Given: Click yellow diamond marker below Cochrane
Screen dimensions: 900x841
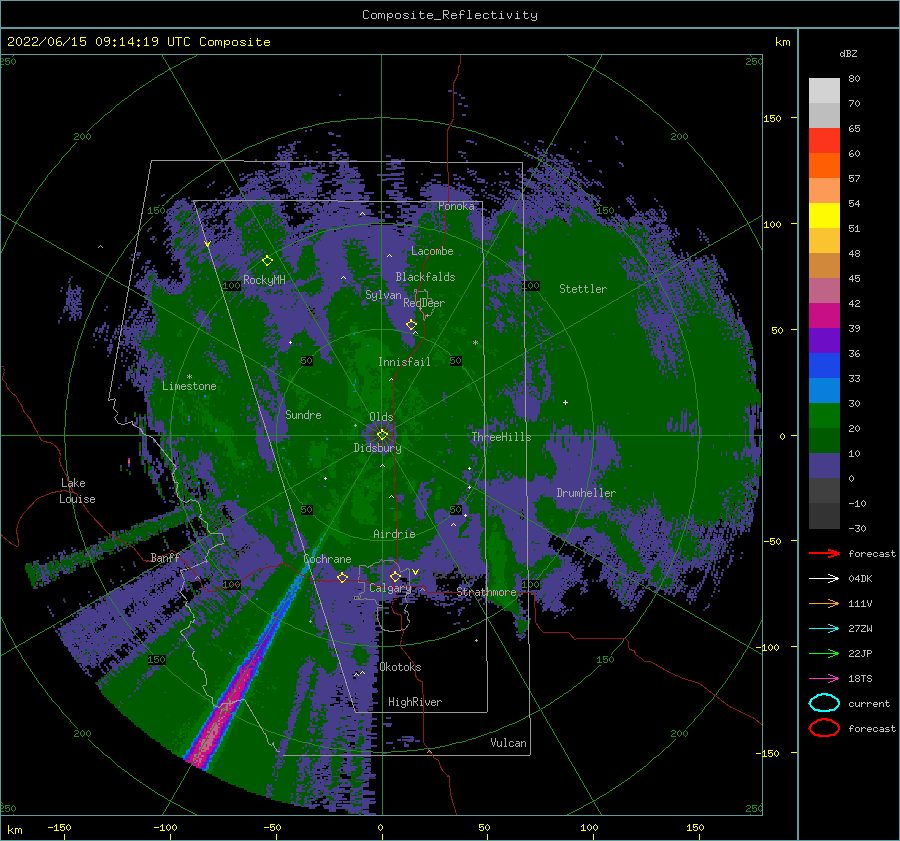Looking at the screenshot, I should point(342,577).
